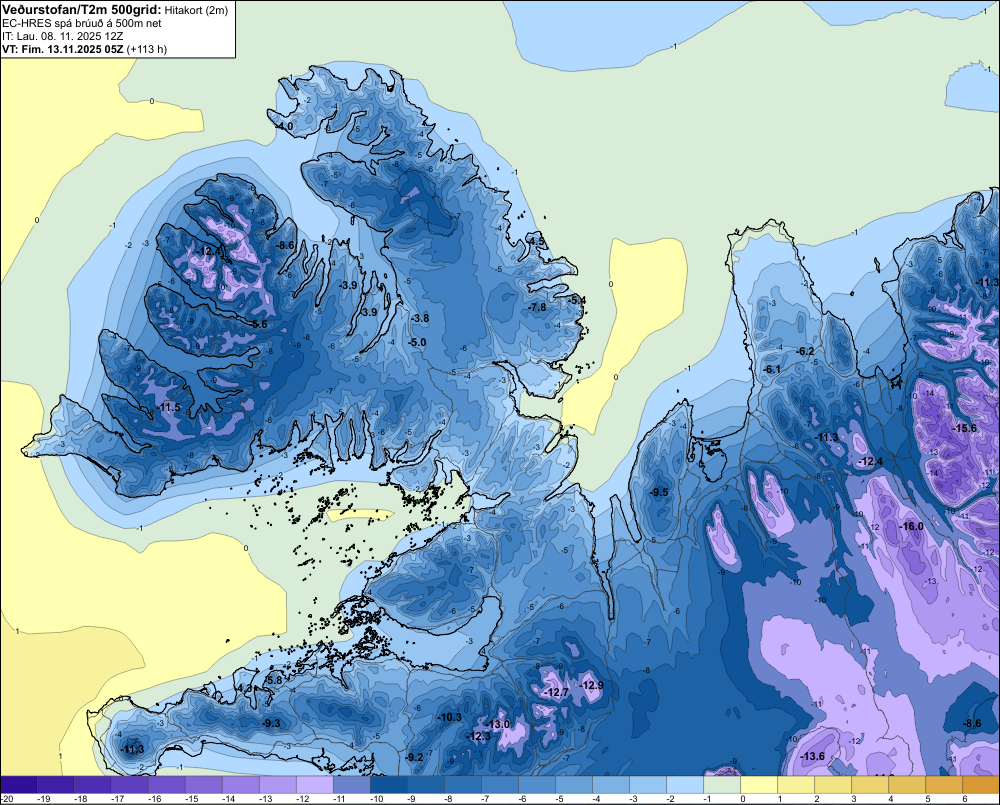Viewport: 1000px width, 805px height.
Task: Click the -10.3 temperature label
Action: (x=449, y=718)
